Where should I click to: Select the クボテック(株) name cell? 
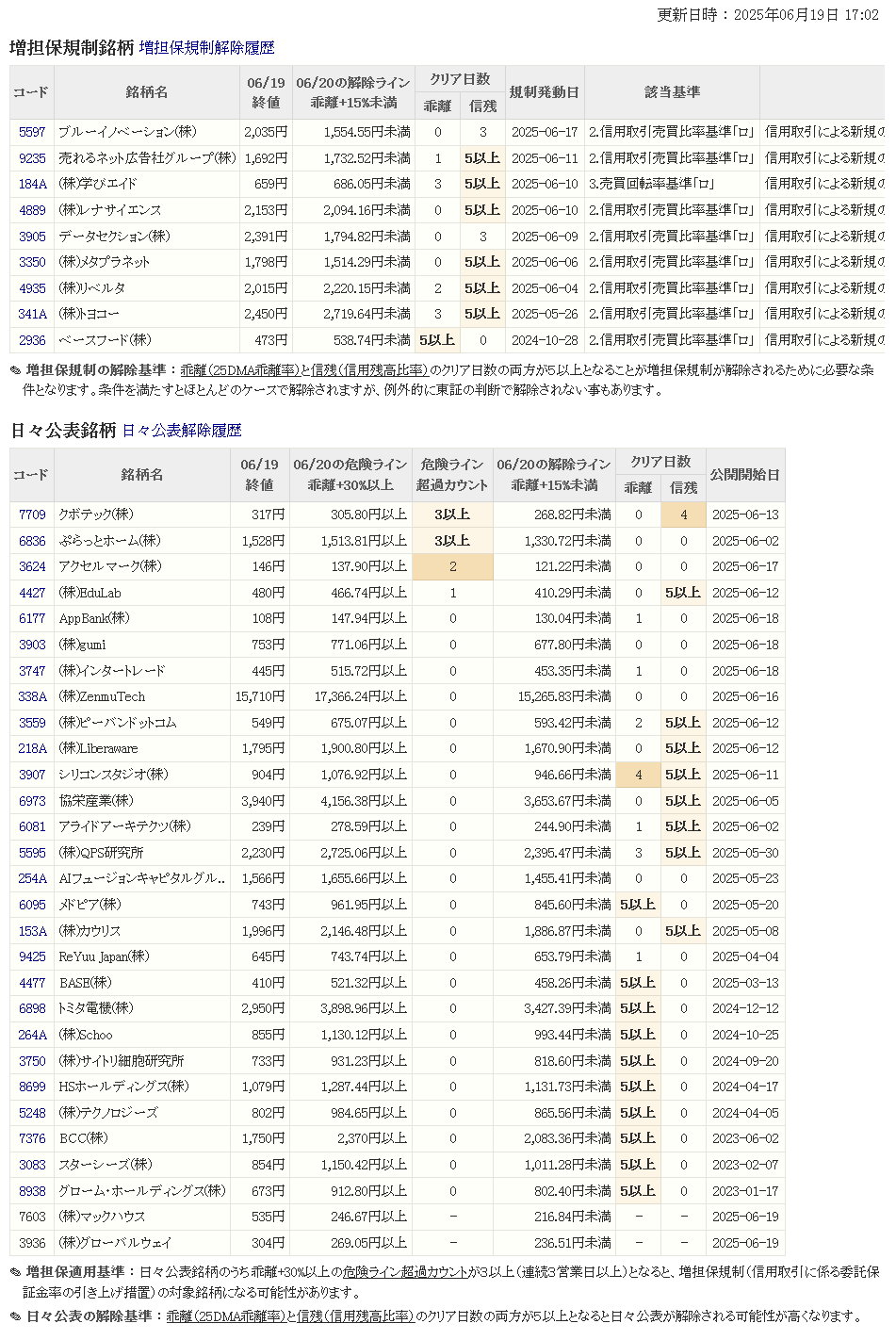tap(141, 515)
